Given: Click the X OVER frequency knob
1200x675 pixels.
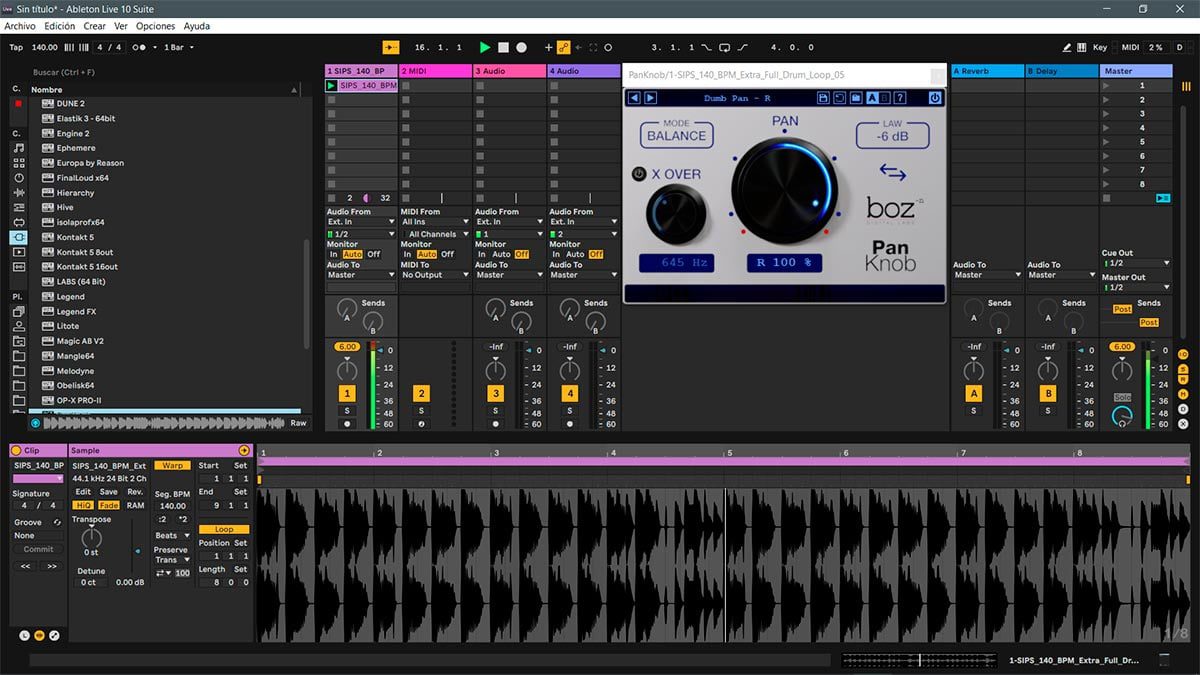Looking at the screenshot, I should 676,214.
